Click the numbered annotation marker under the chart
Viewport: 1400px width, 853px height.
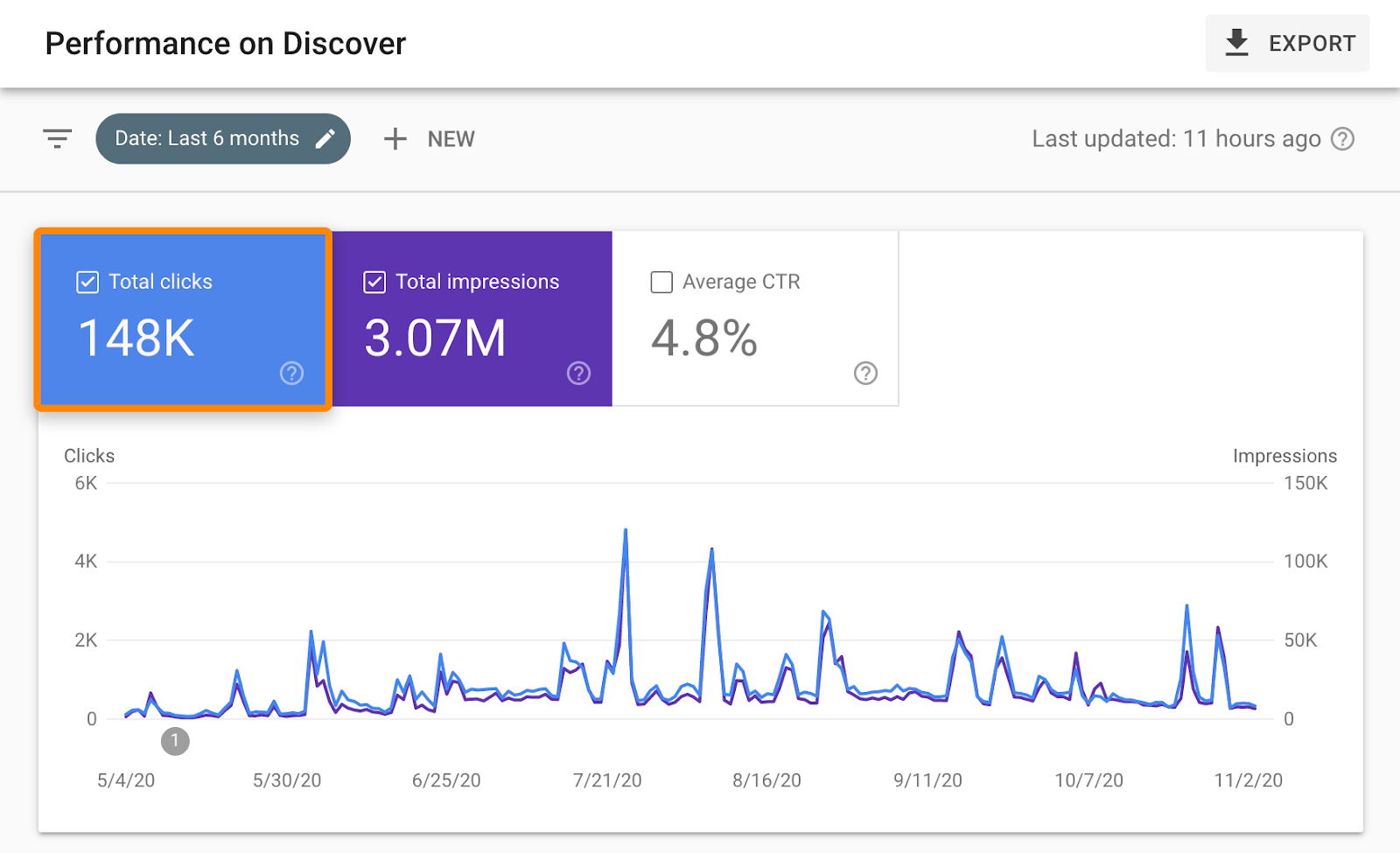(x=175, y=741)
